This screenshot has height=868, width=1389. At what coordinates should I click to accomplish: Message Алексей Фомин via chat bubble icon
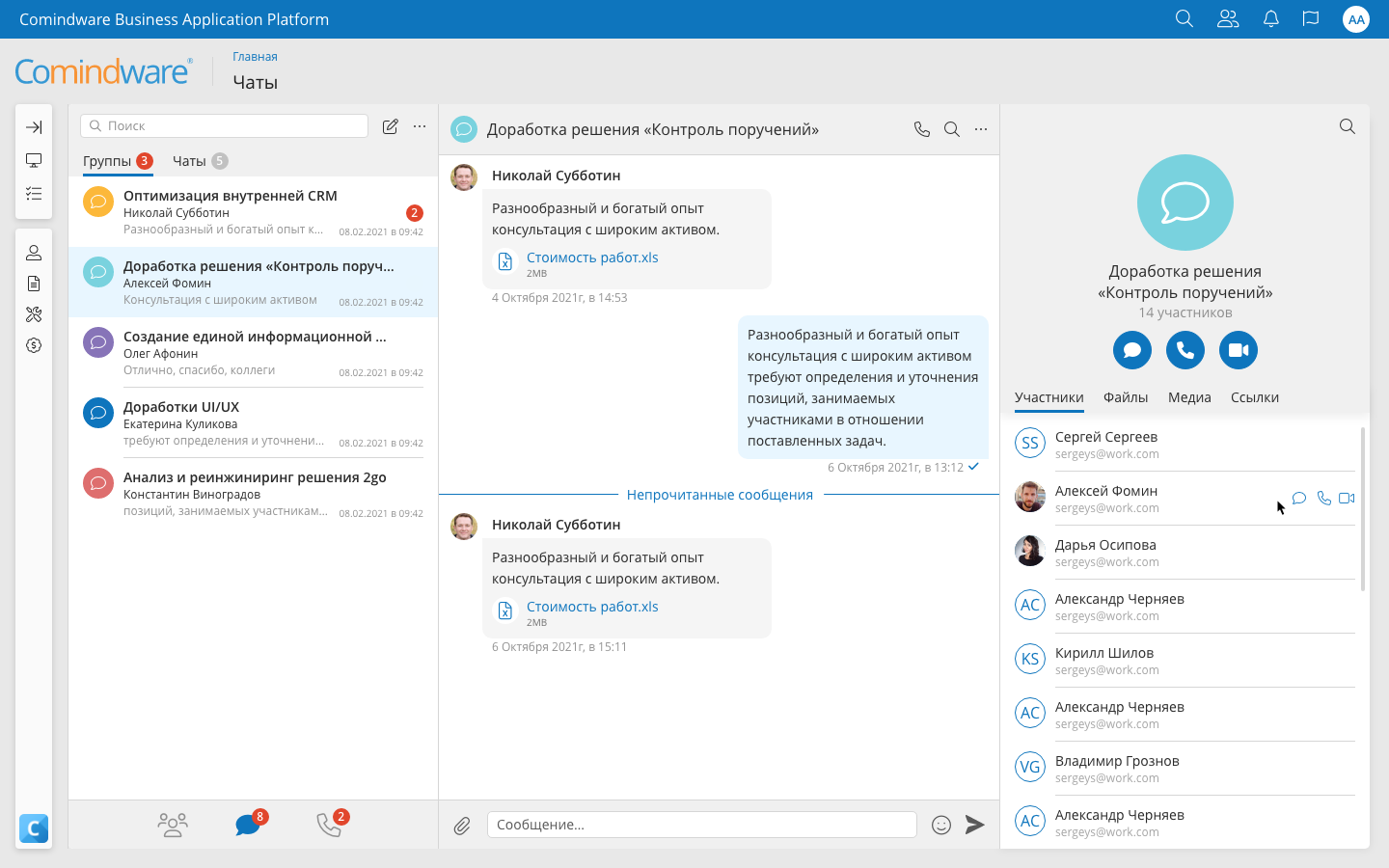click(x=1299, y=499)
